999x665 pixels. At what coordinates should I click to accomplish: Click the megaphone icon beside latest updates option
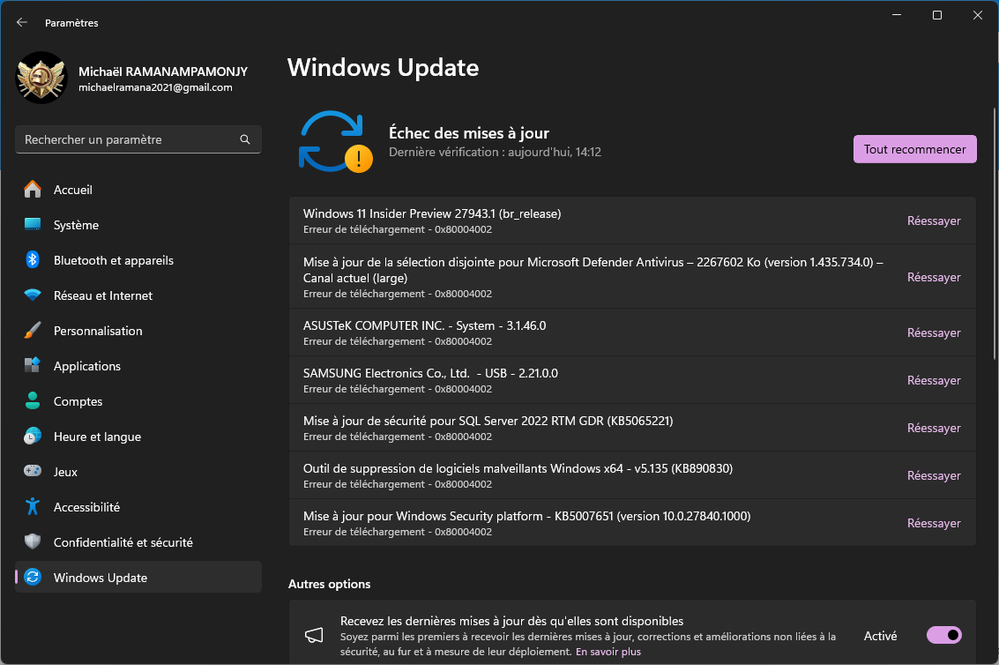pyautogui.click(x=314, y=635)
